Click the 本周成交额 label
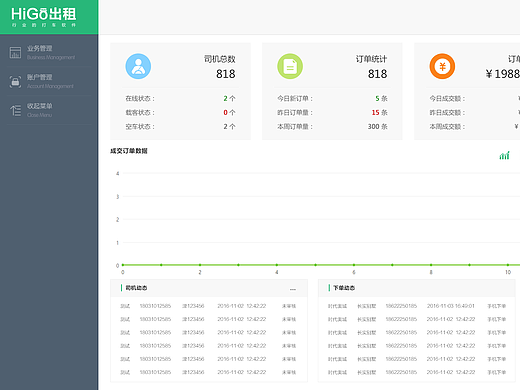The height and width of the screenshot is (390, 520). (447, 127)
